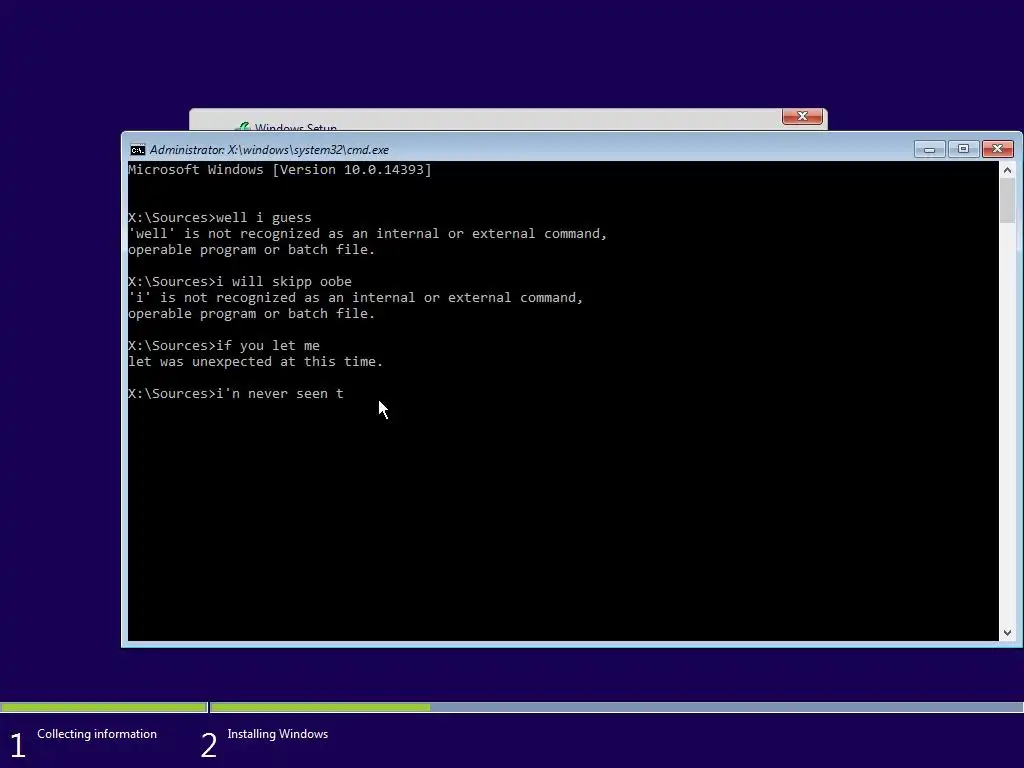Click the Installing Windows progress bar
This screenshot has width=1024, height=768.
[616, 707]
